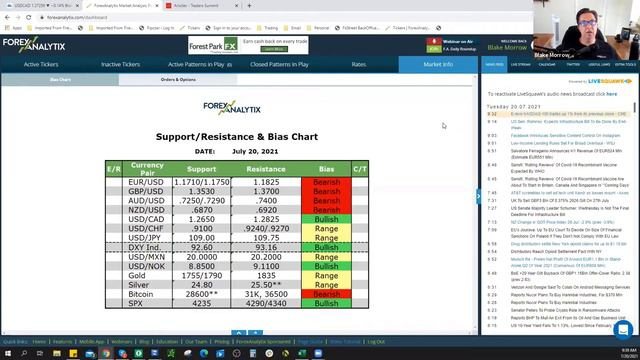
Task: Open File Explorer from the taskbar
Action: [x=57, y=353]
